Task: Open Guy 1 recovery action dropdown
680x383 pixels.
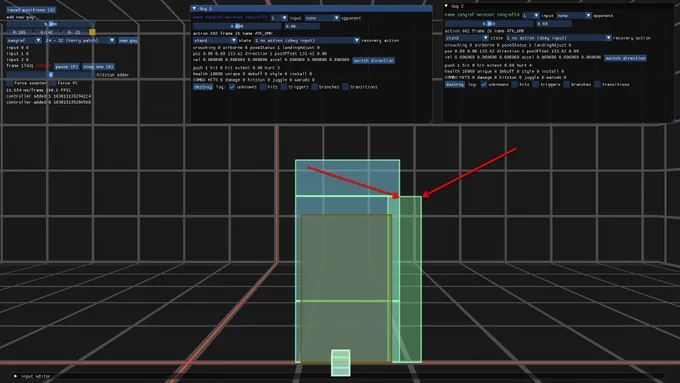Action: 307,40
